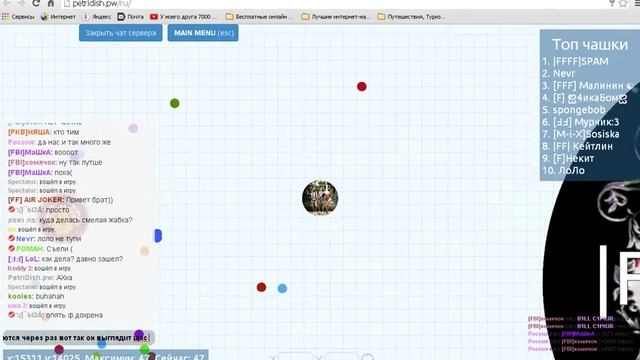Click the red badge icon beside Nevr

click(x=11, y=238)
